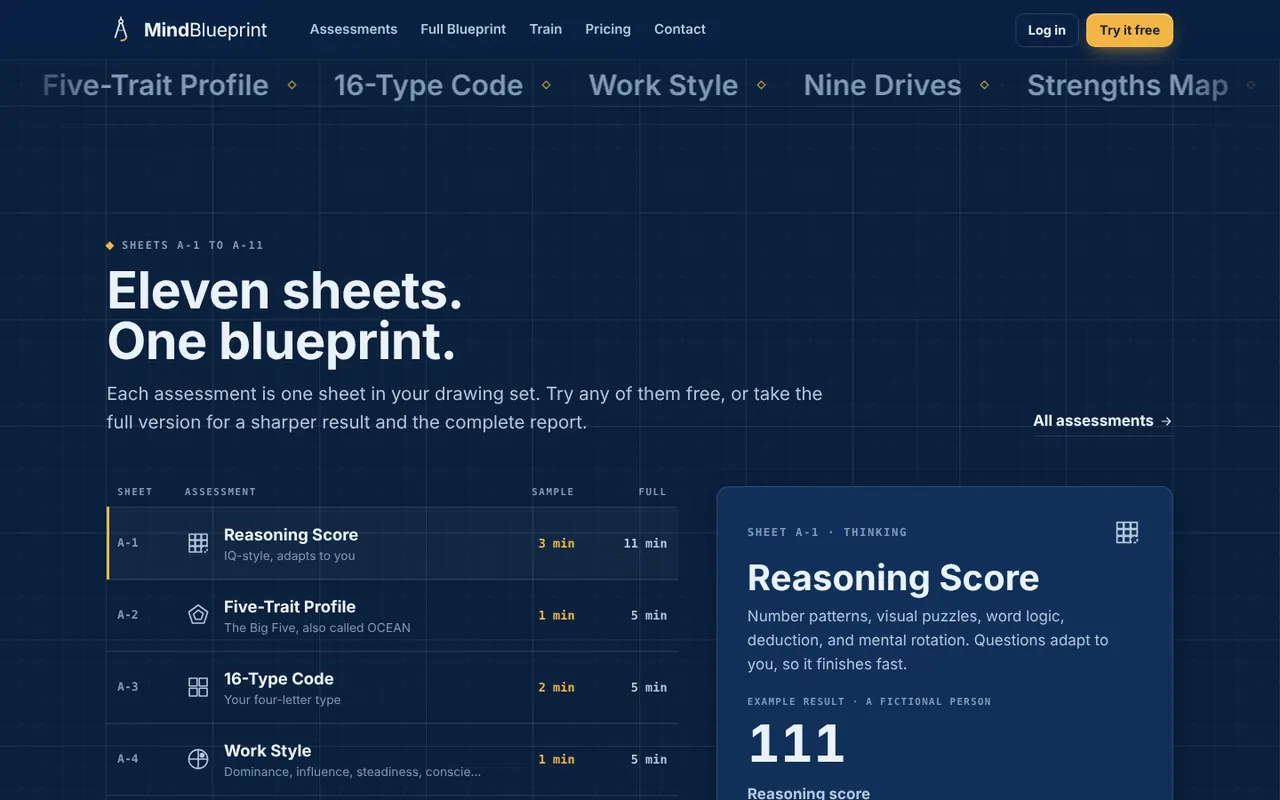Follow the All assessments link

pyautogui.click(x=1102, y=421)
